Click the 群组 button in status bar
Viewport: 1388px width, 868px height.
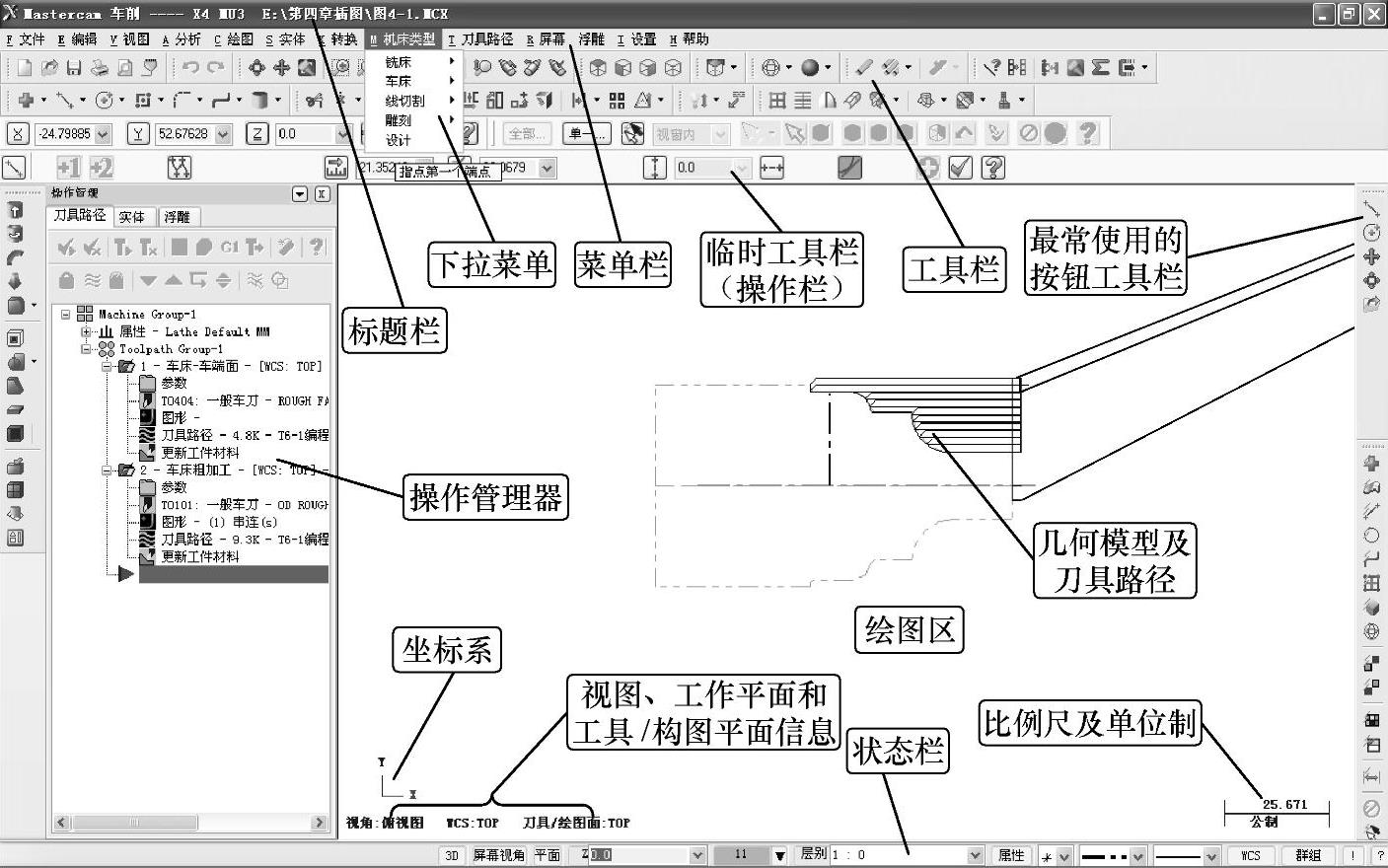1308,855
